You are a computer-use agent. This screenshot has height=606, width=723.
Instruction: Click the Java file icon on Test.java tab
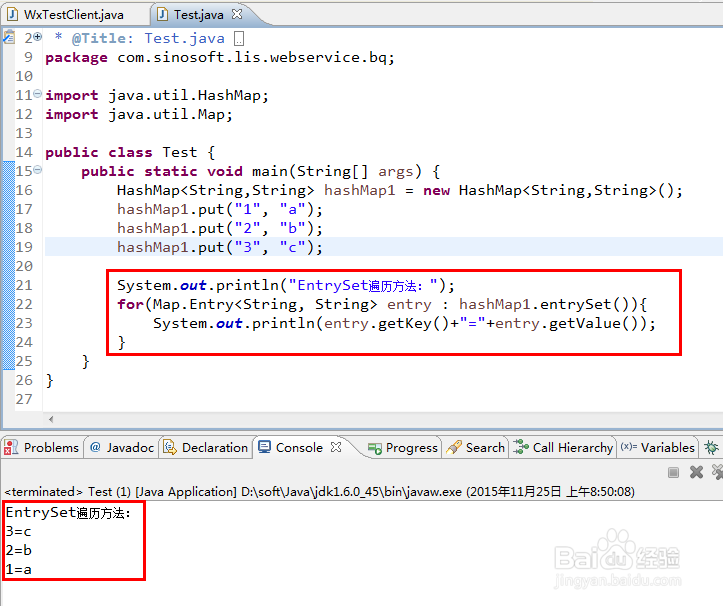click(x=162, y=15)
